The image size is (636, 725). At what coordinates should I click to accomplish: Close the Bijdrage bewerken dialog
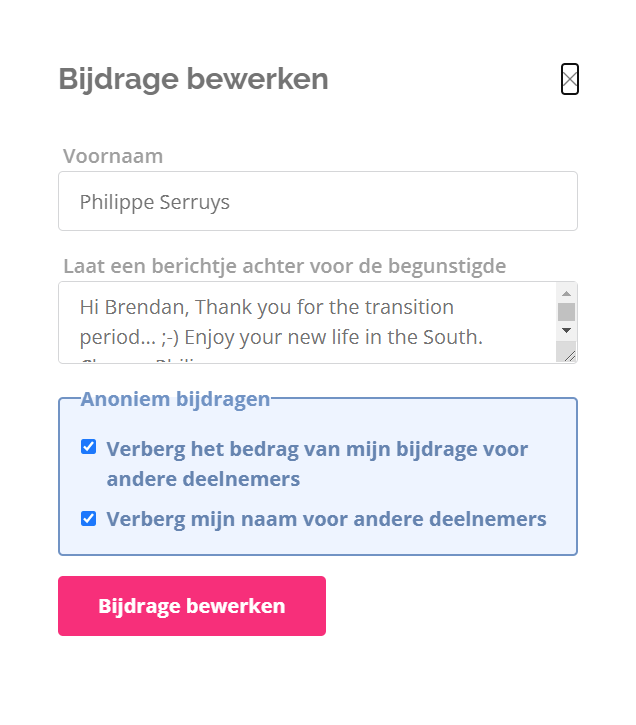[x=570, y=79]
